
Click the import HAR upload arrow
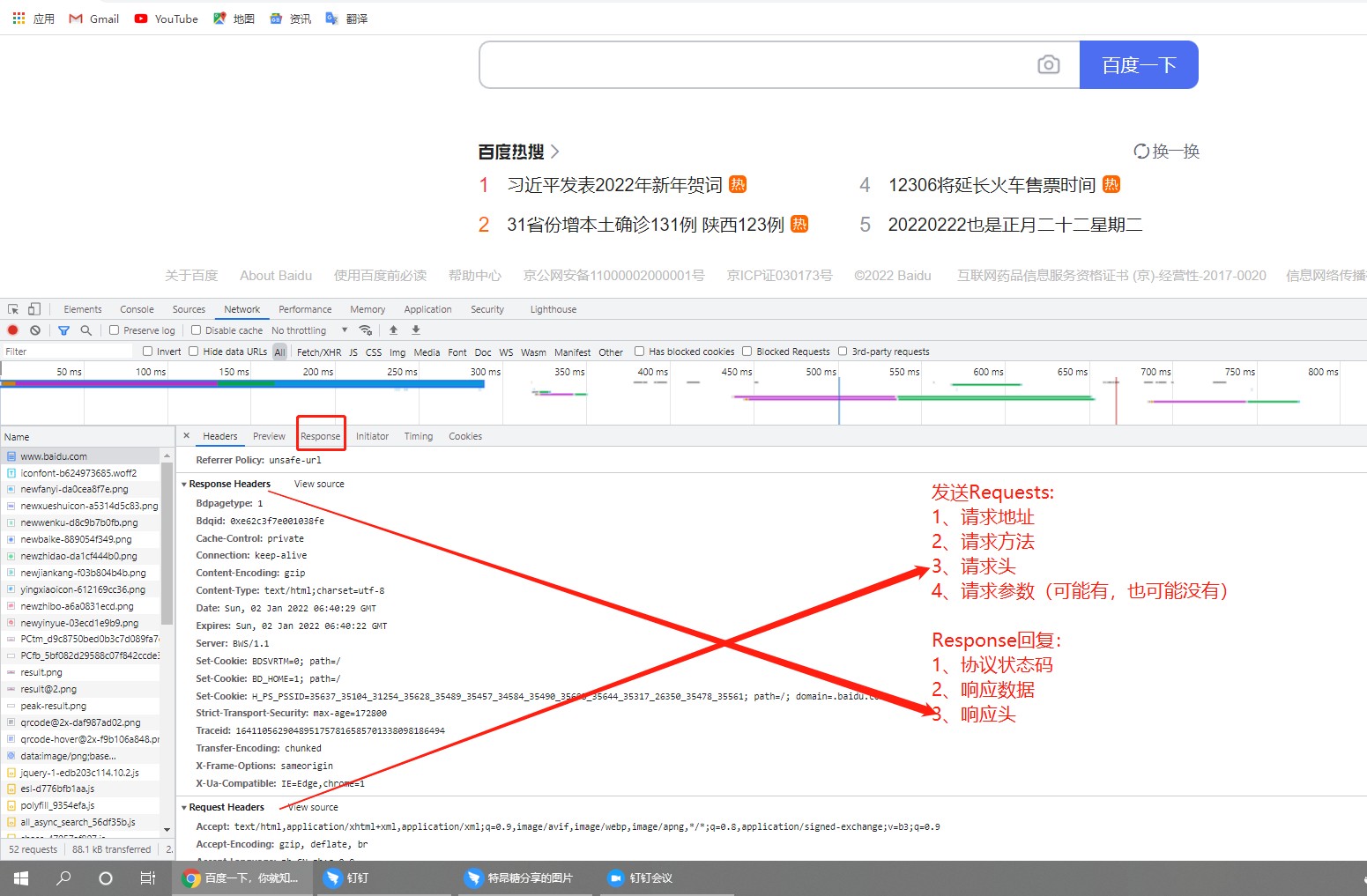(394, 330)
